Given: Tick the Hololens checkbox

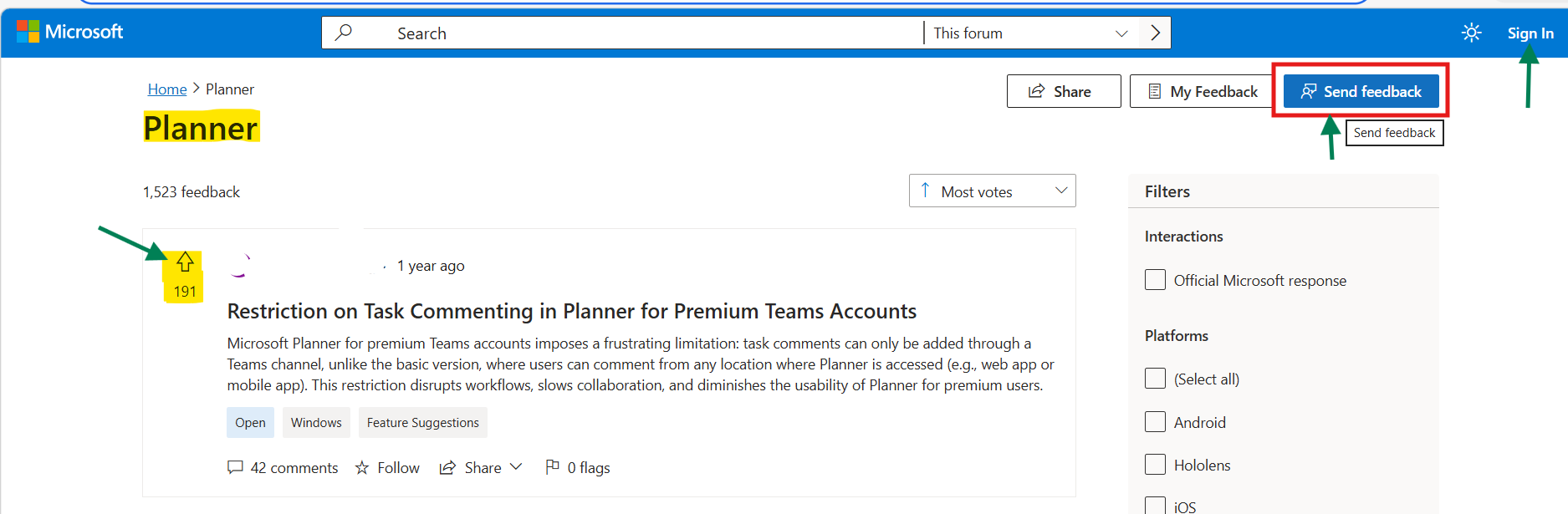Looking at the screenshot, I should point(1155,465).
